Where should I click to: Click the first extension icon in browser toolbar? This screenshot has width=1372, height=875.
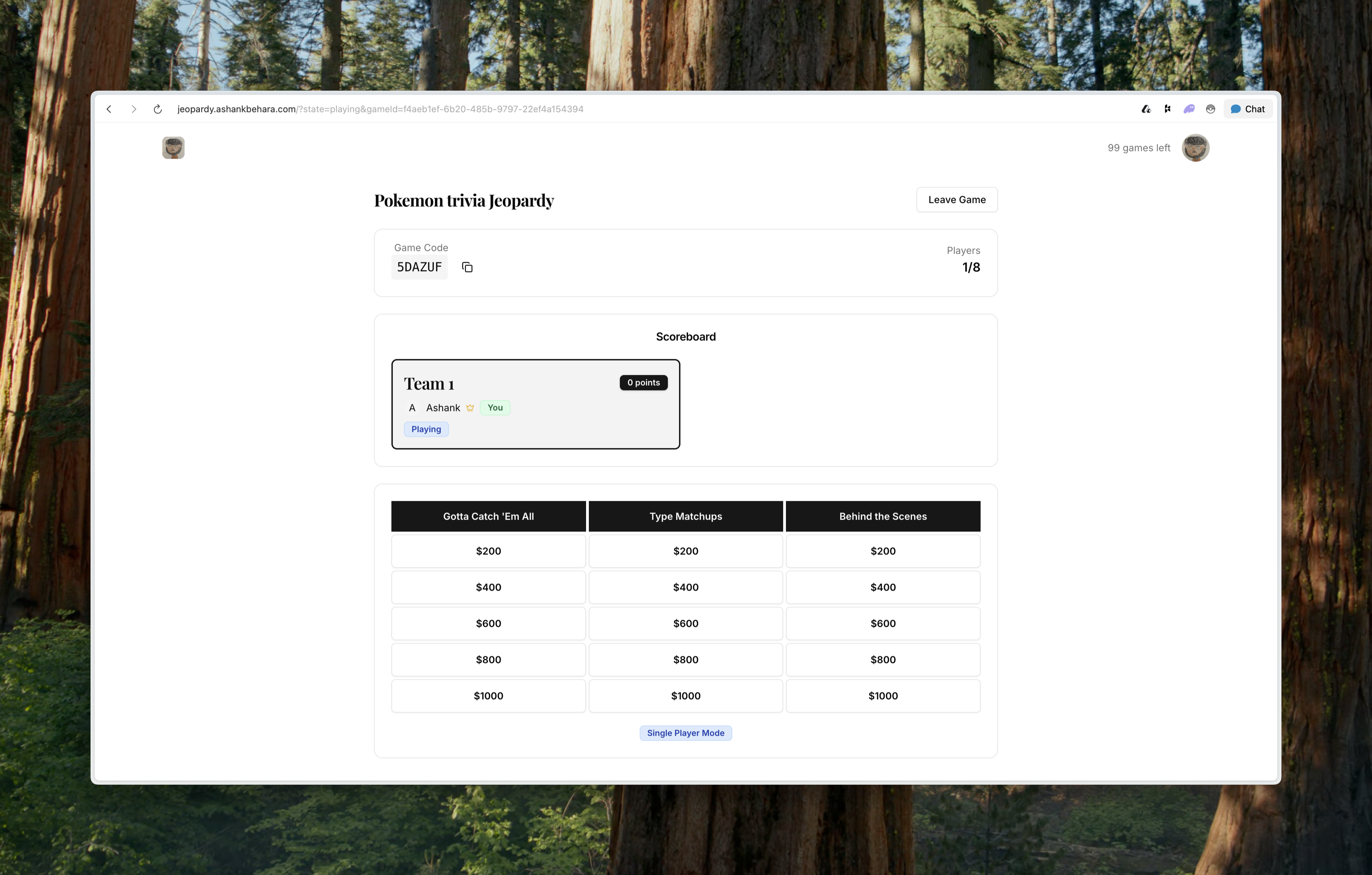coord(1146,109)
